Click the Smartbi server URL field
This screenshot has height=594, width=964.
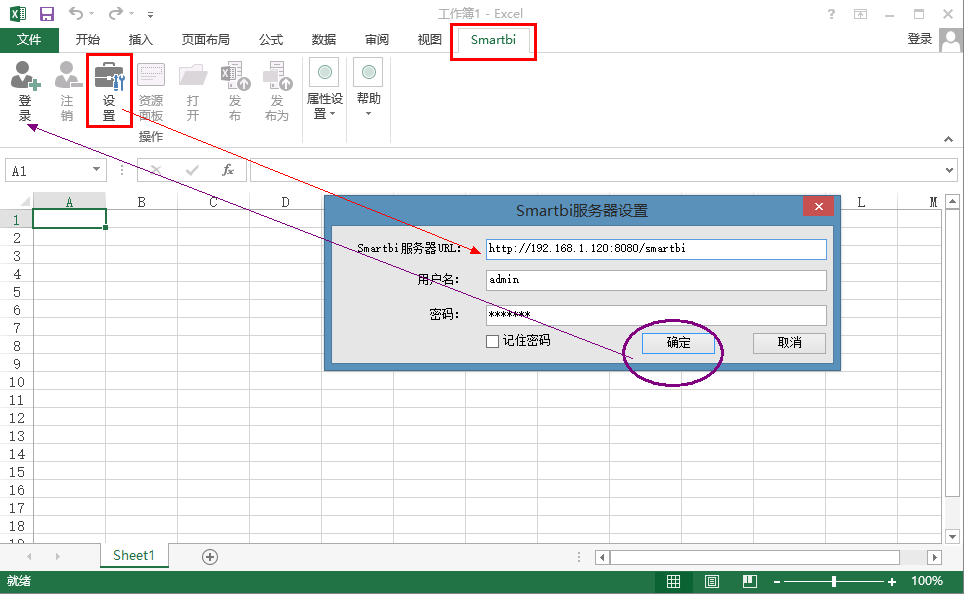[x=656, y=249]
